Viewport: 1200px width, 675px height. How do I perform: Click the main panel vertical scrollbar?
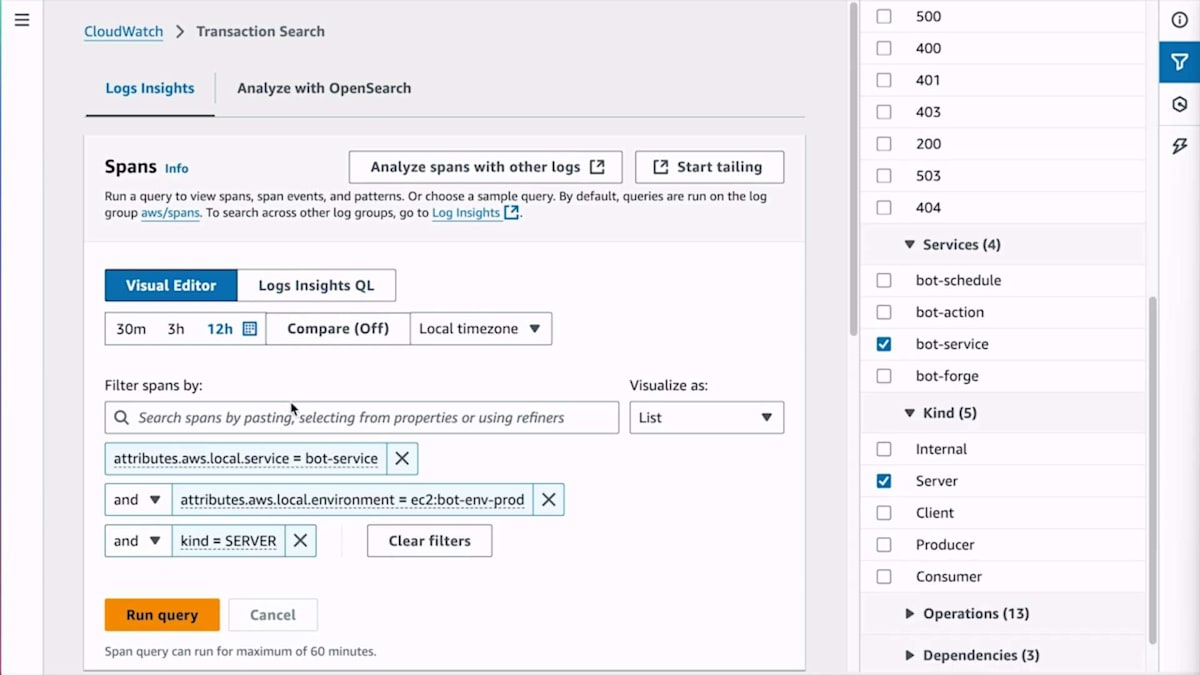coord(853,170)
